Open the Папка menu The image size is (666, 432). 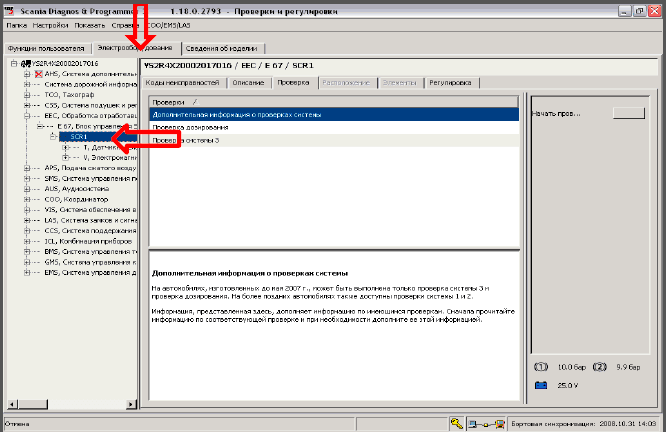15,24
